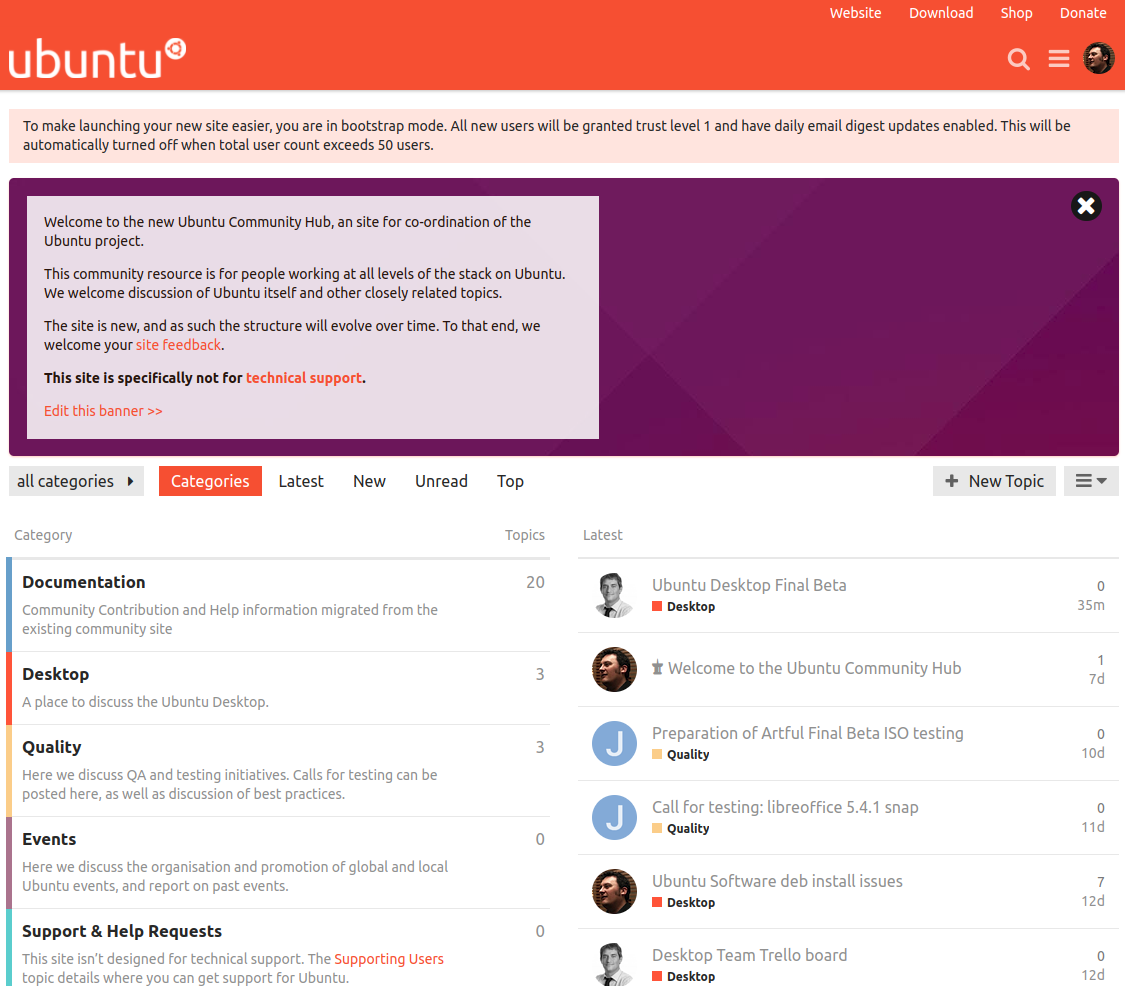Expand the all categories dropdown
This screenshot has height=986, width=1125.
coord(76,481)
